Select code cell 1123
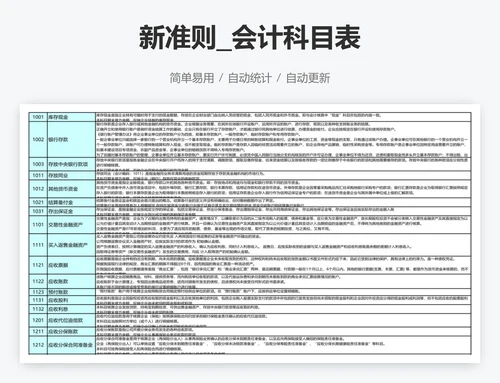The width and height of the screenshot is (500, 383). [x=38, y=292]
